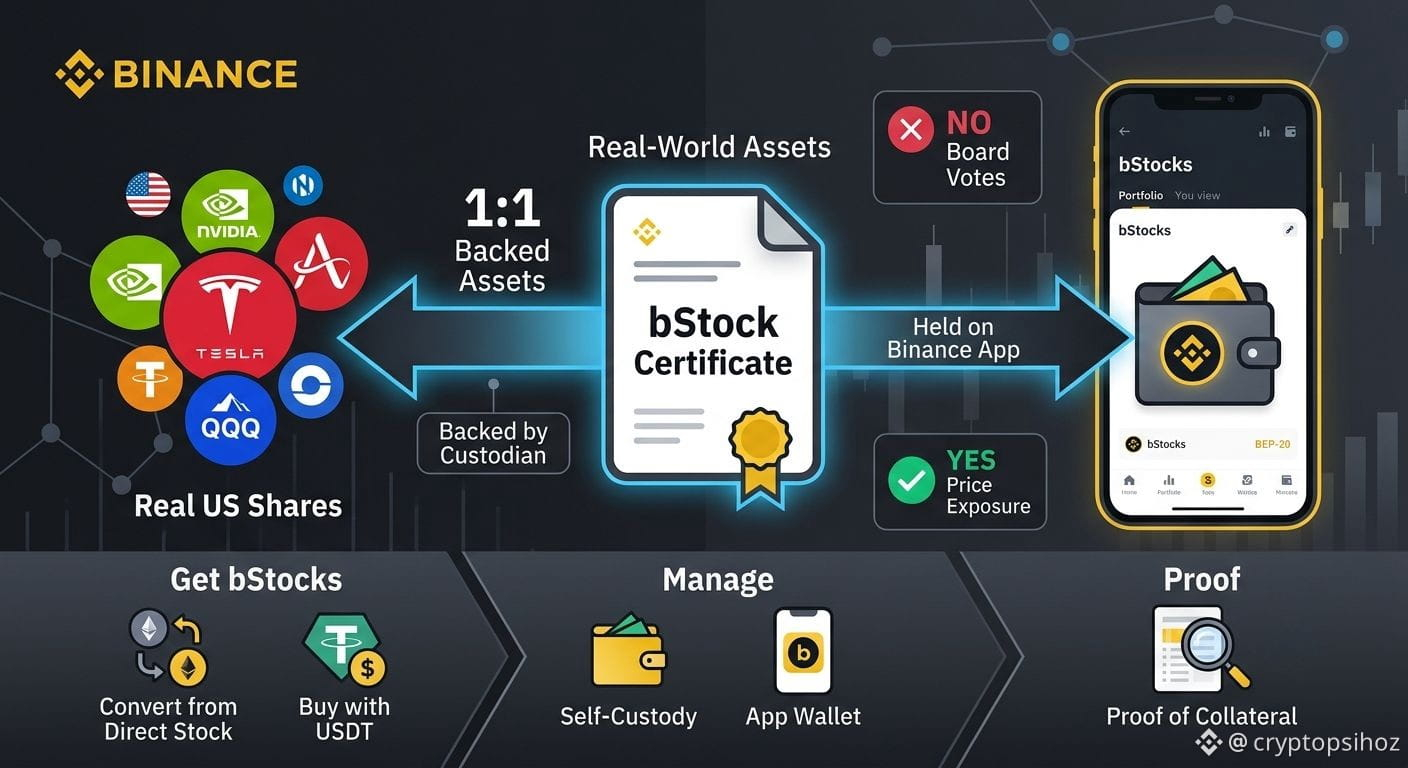Select the US flag icon

(x=148, y=195)
